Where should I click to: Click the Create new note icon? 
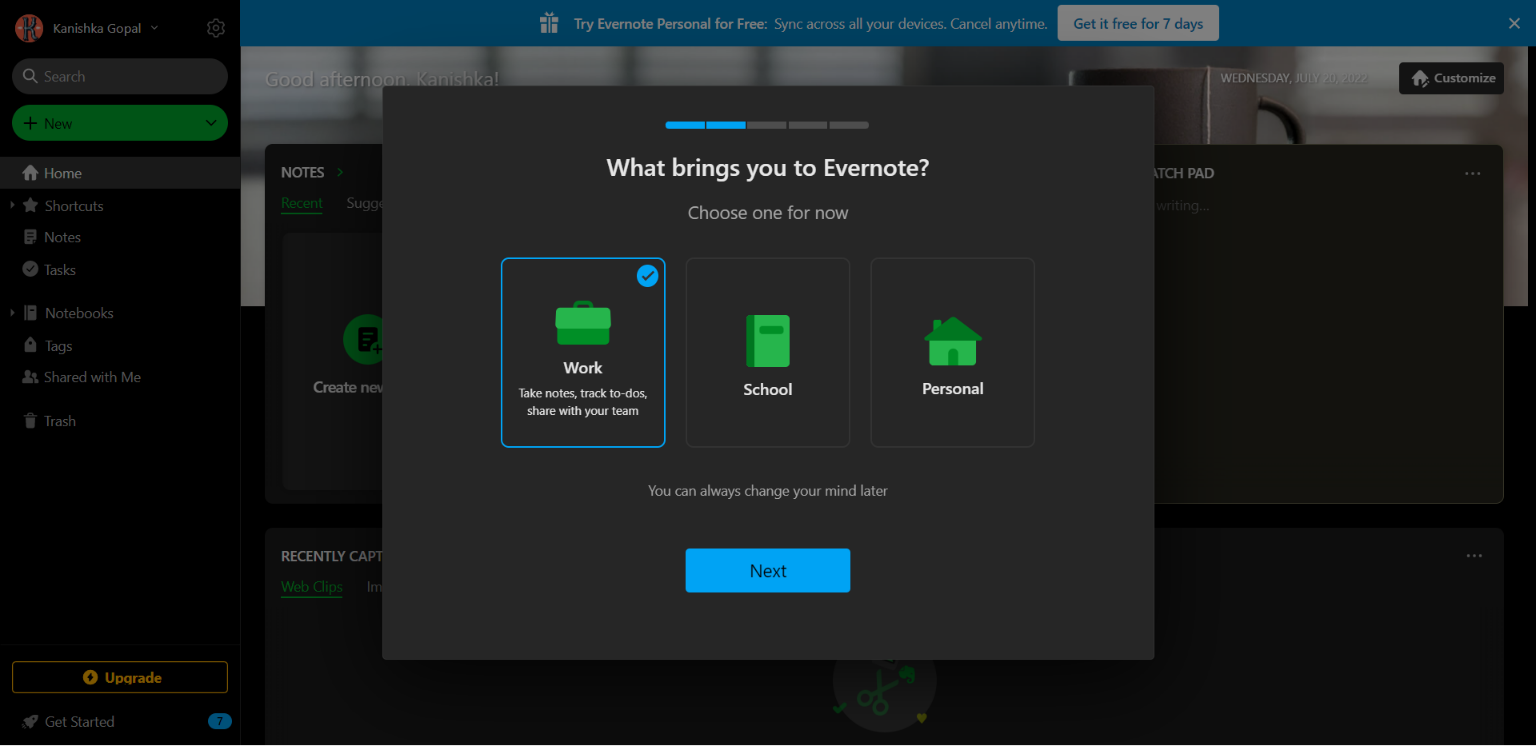pos(362,340)
